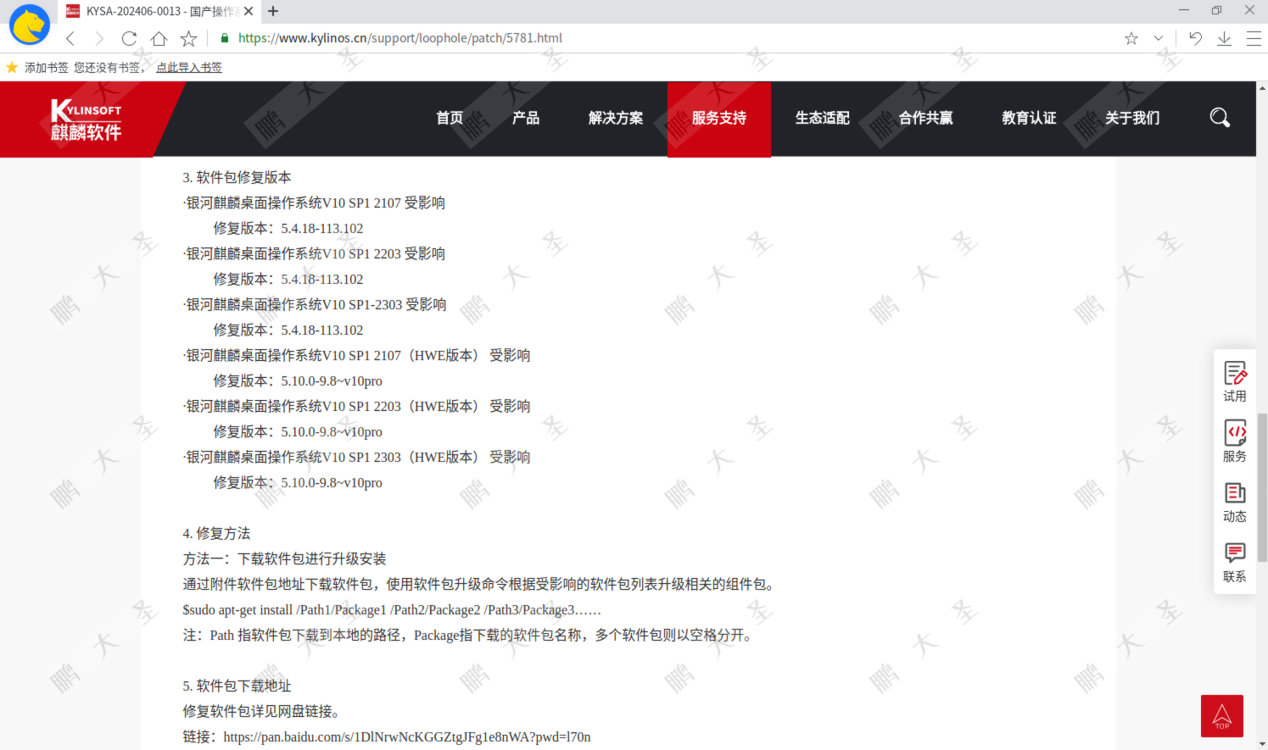
Task: Click the browser logo avatar icon
Action: (x=30, y=25)
